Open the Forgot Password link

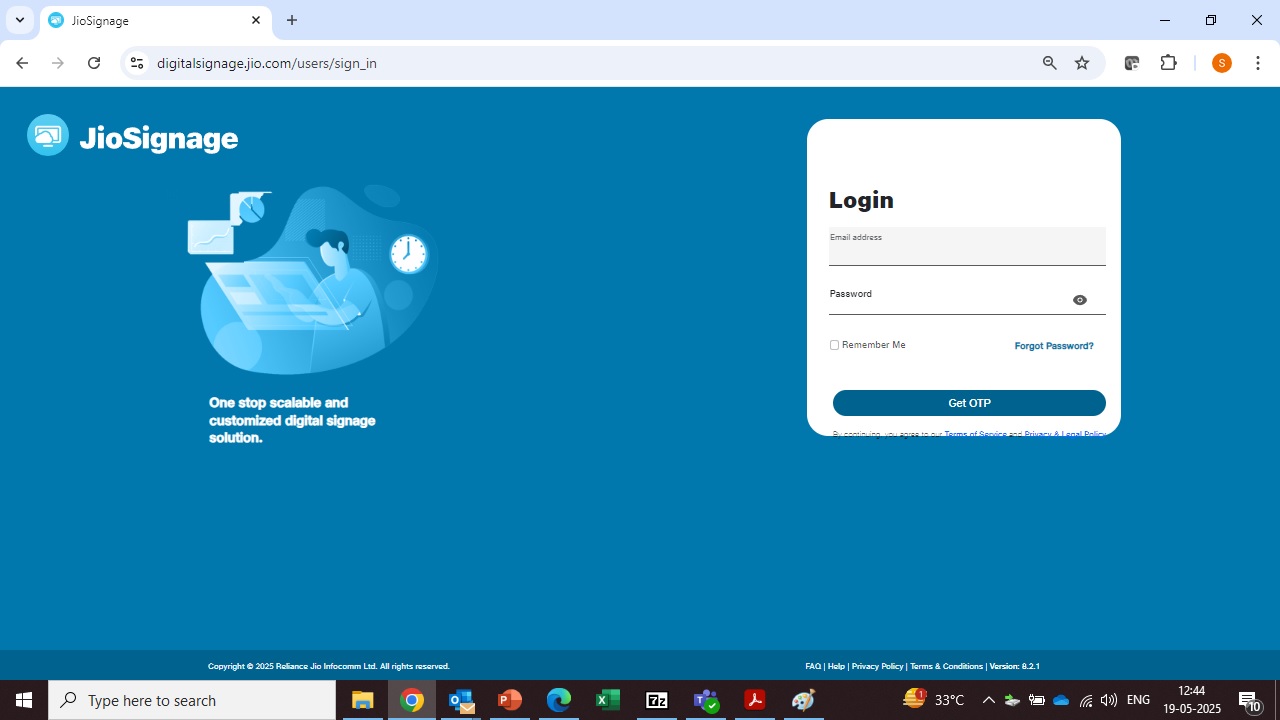(x=1054, y=346)
